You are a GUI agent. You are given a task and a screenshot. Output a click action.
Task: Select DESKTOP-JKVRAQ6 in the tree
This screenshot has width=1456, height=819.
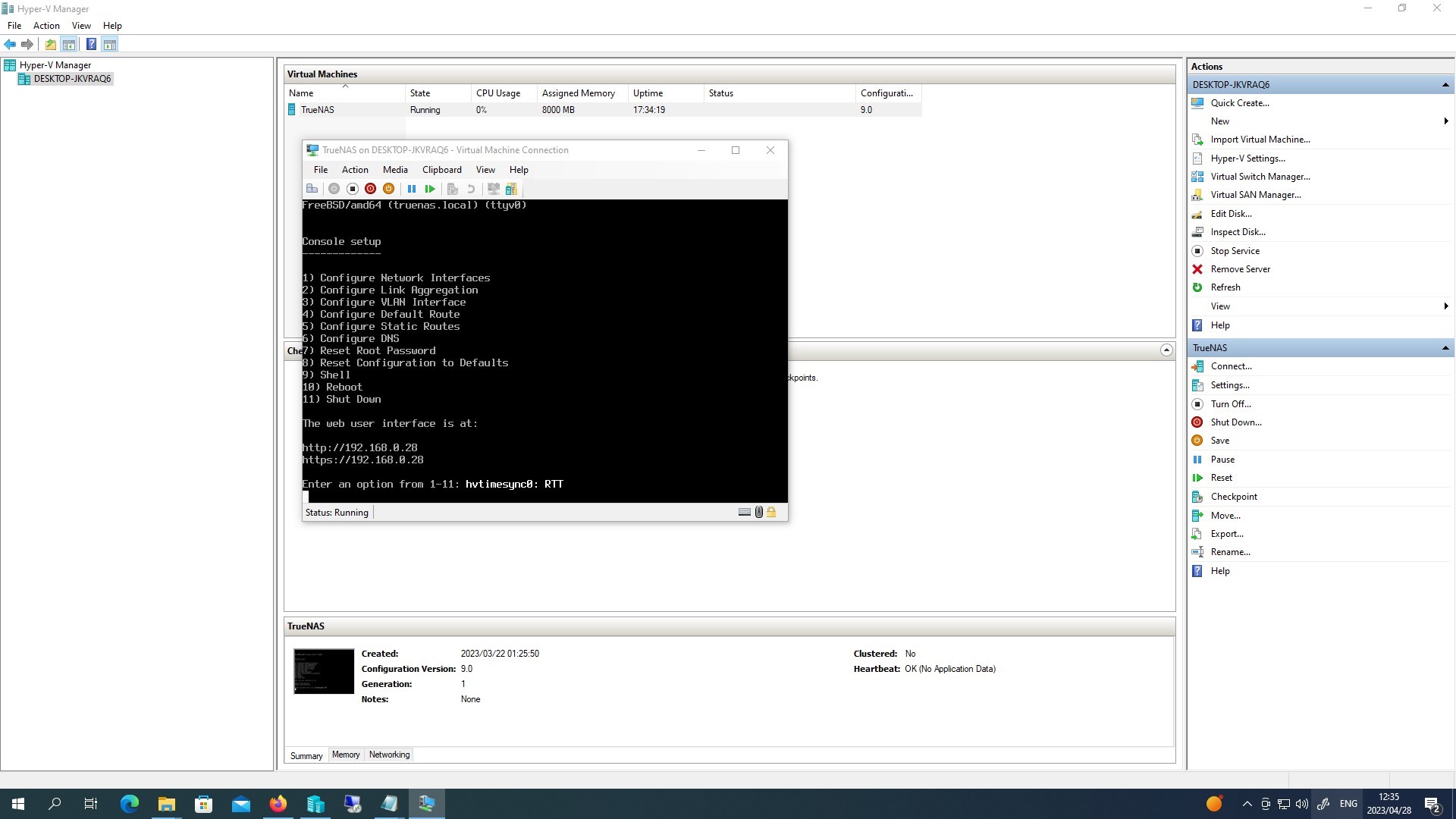tap(72, 79)
